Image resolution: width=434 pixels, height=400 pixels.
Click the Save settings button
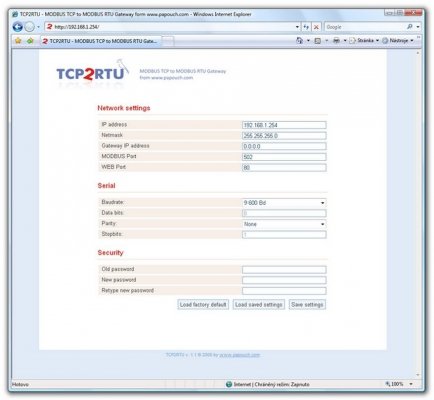[x=307, y=305]
